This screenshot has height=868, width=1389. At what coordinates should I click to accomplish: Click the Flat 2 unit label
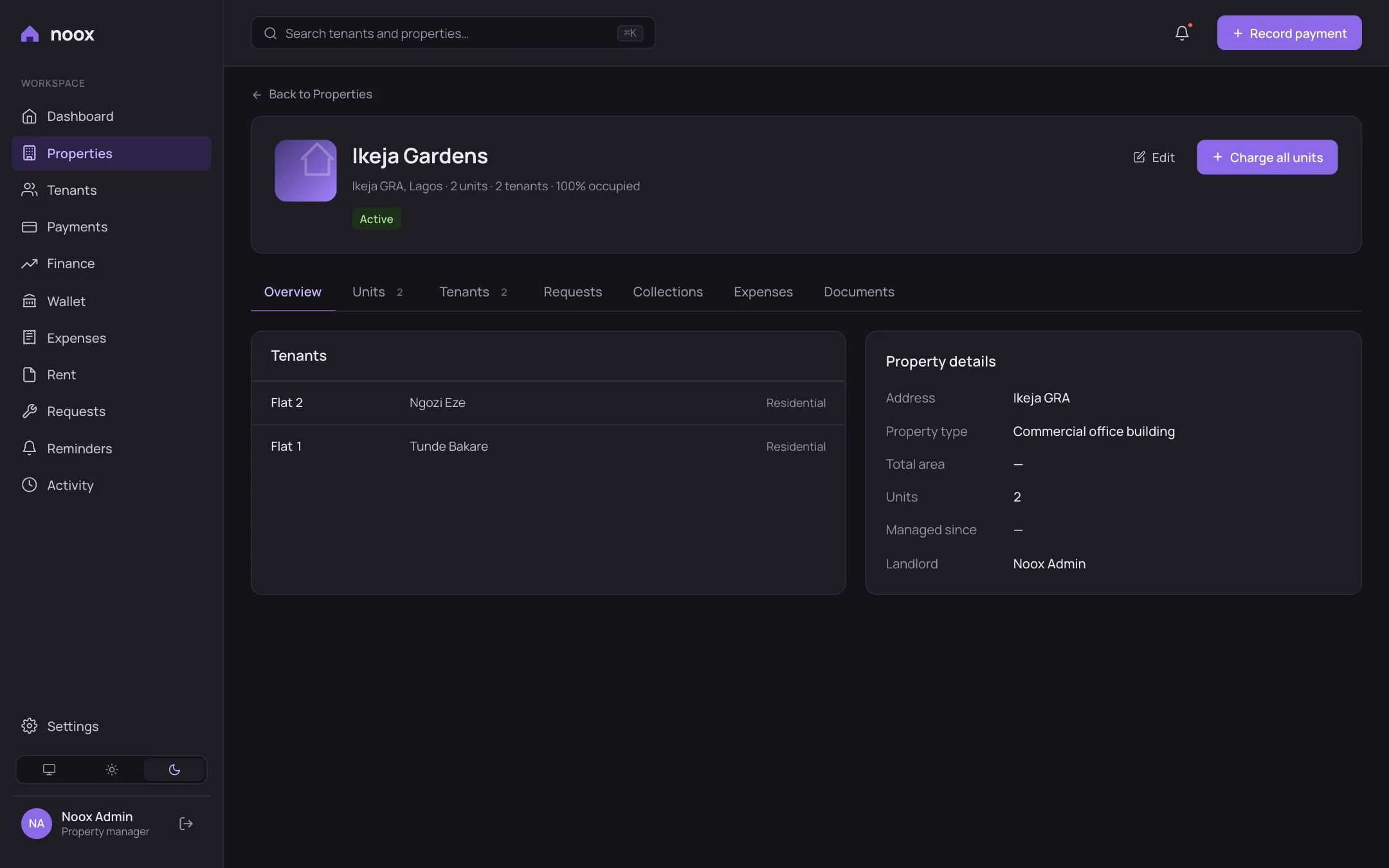coord(286,403)
